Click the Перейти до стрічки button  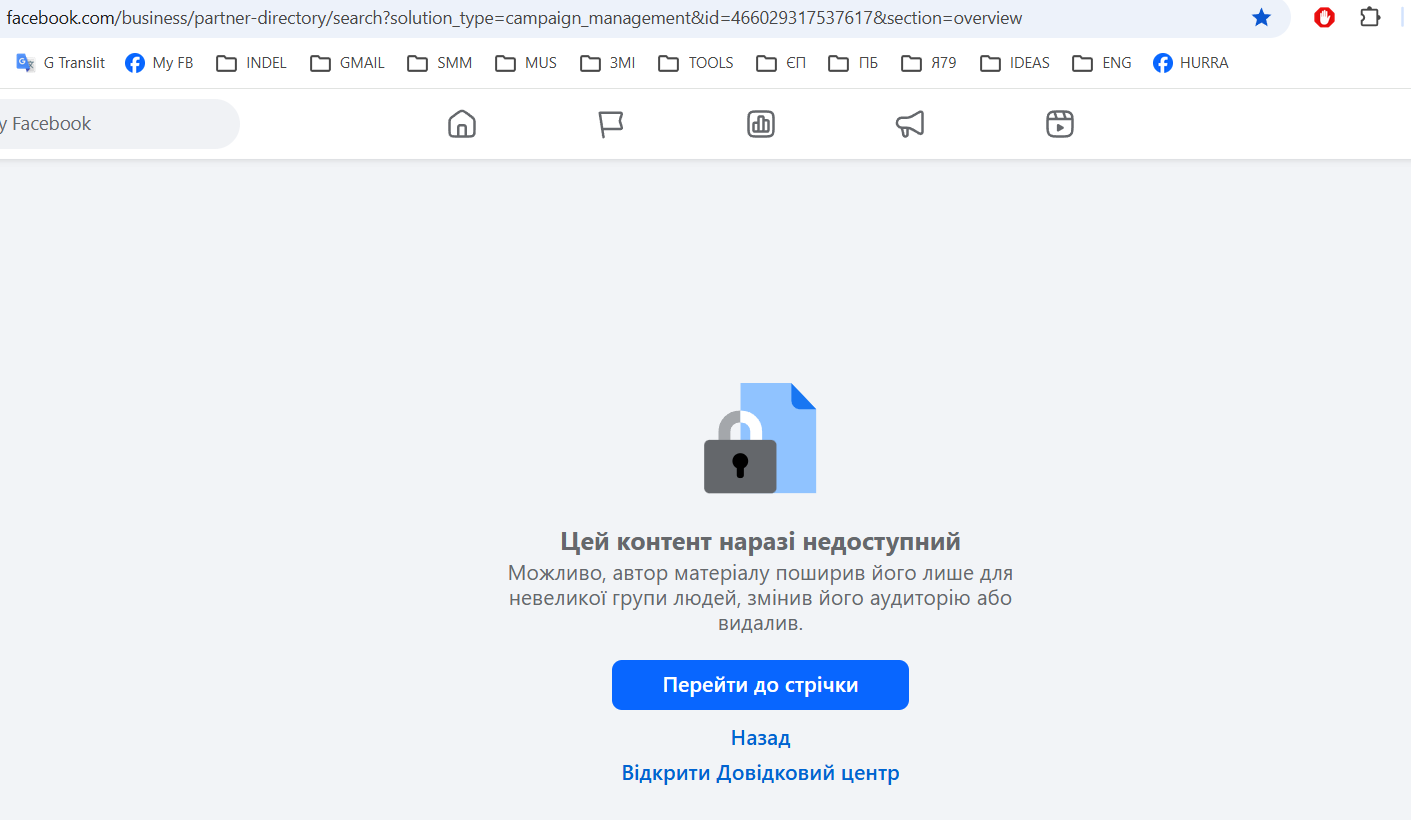tap(760, 685)
